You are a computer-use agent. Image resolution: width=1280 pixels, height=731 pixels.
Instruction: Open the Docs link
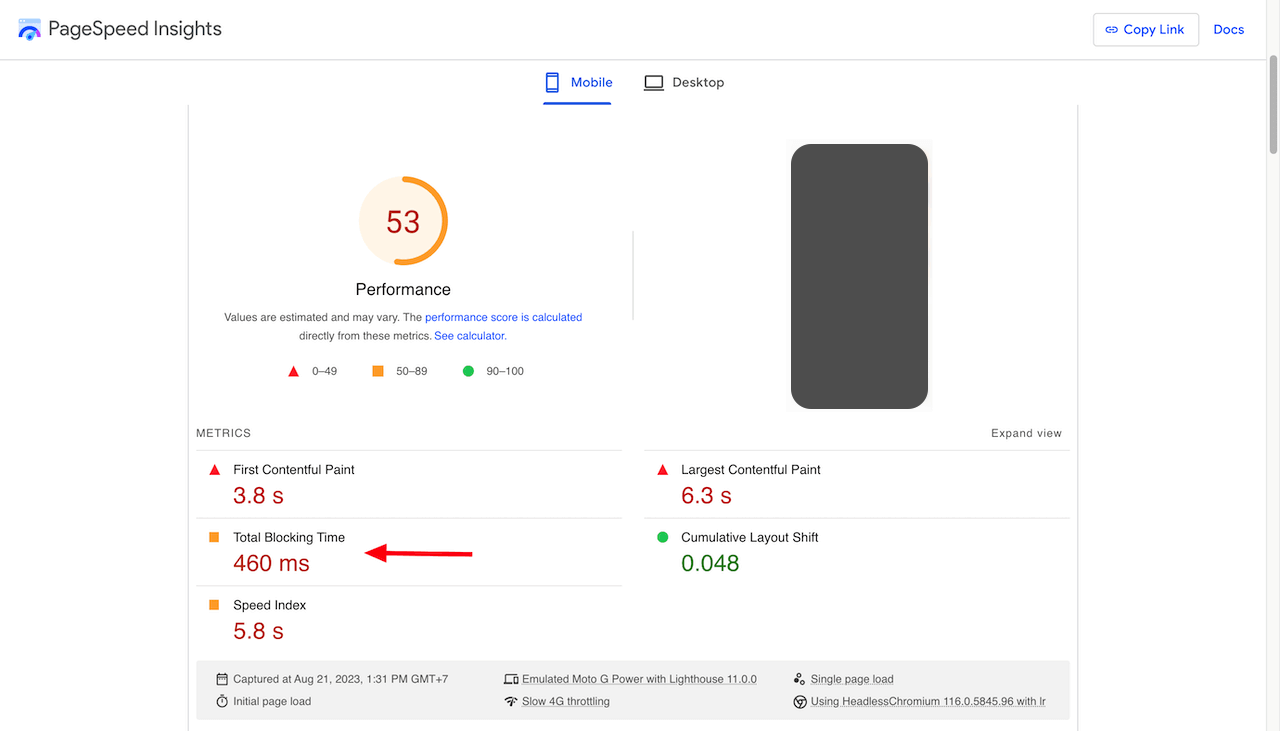(1229, 29)
